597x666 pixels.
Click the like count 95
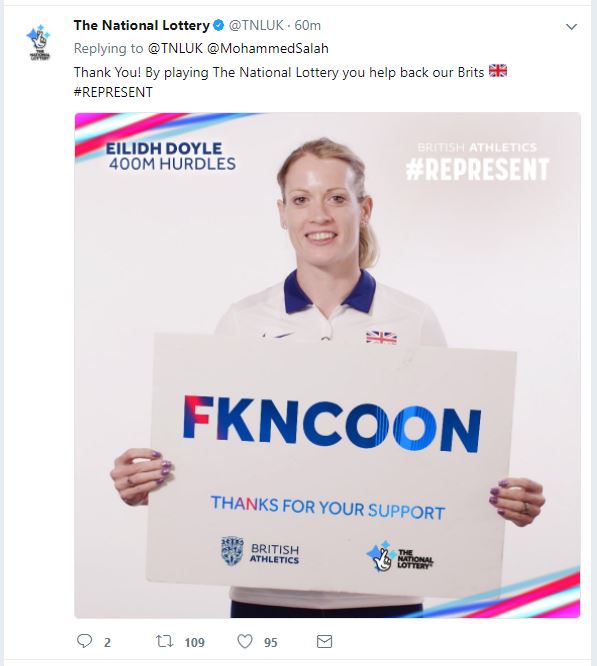(x=270, y=642)
